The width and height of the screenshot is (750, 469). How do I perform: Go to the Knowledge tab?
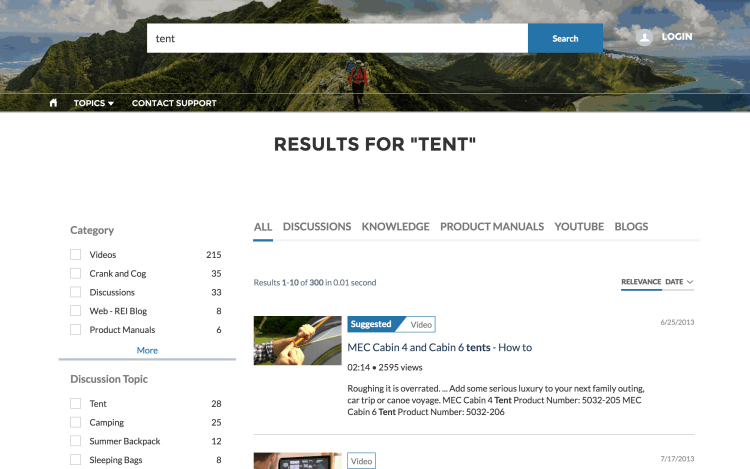pyautogui.click(x=395, y=227)
